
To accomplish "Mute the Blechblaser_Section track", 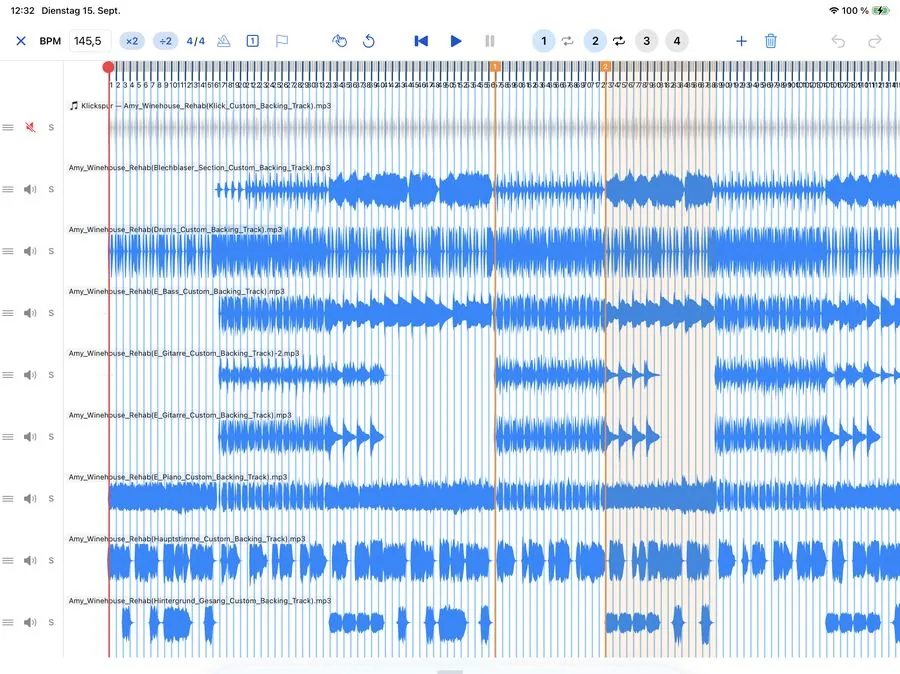I will pos(30,189).
